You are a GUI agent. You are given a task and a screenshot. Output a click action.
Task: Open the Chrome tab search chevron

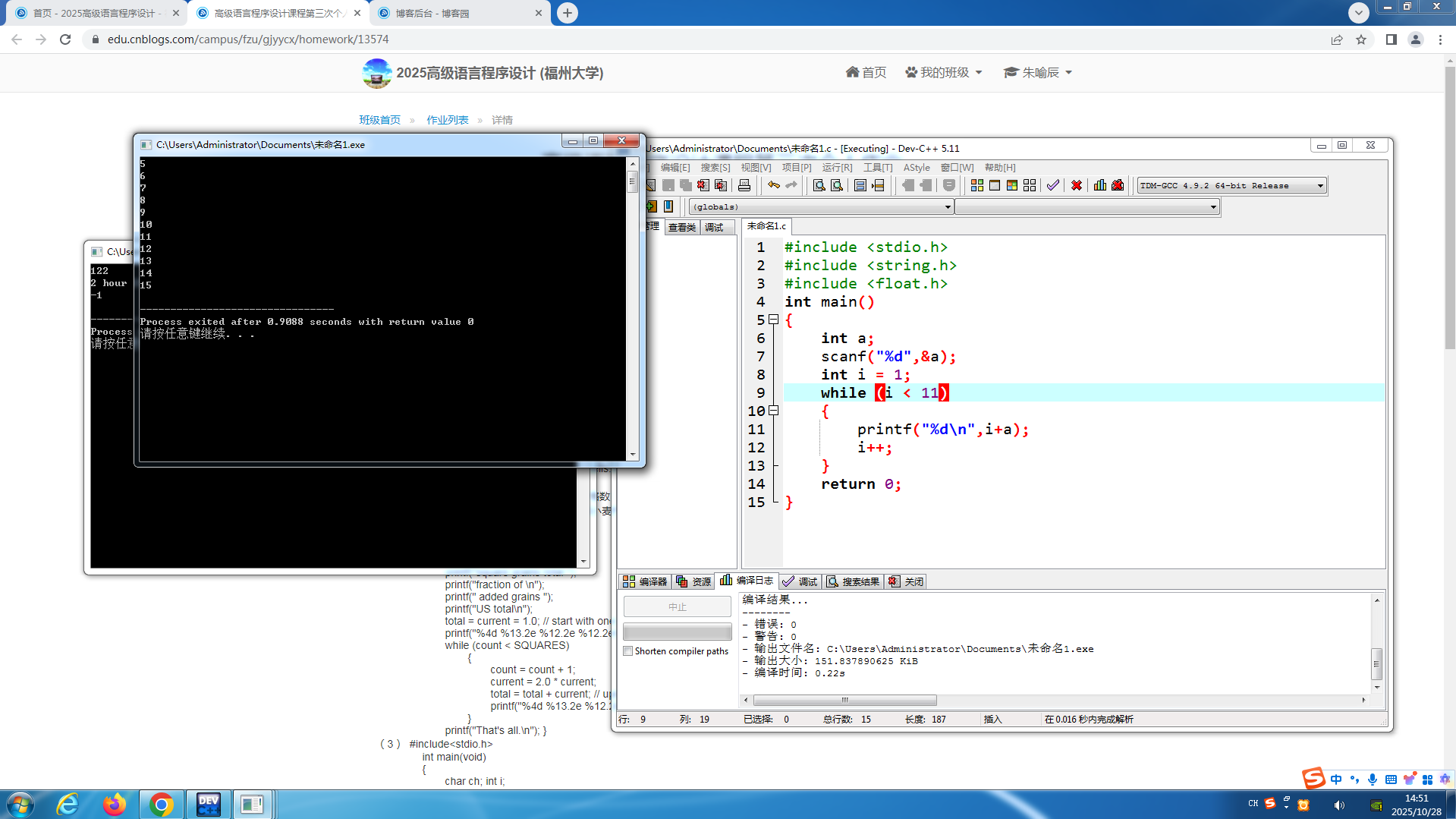[1358, 12]
